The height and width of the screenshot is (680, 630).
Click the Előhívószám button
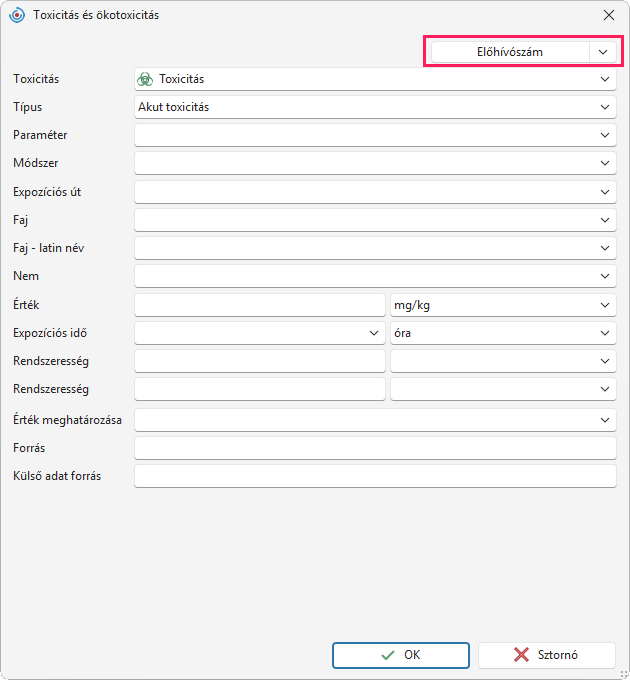tap(510, 52)
